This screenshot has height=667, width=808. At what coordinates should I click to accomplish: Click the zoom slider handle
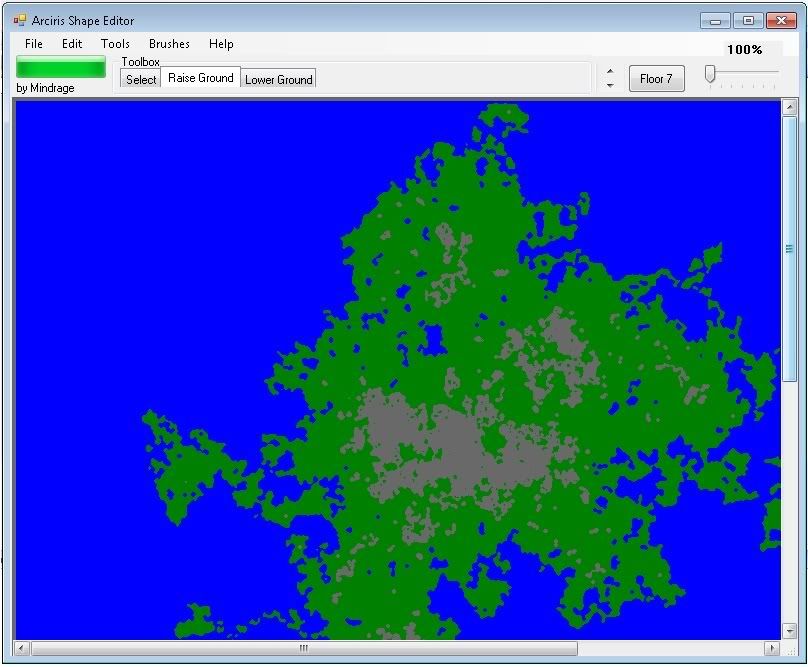(x=710, y=74)
